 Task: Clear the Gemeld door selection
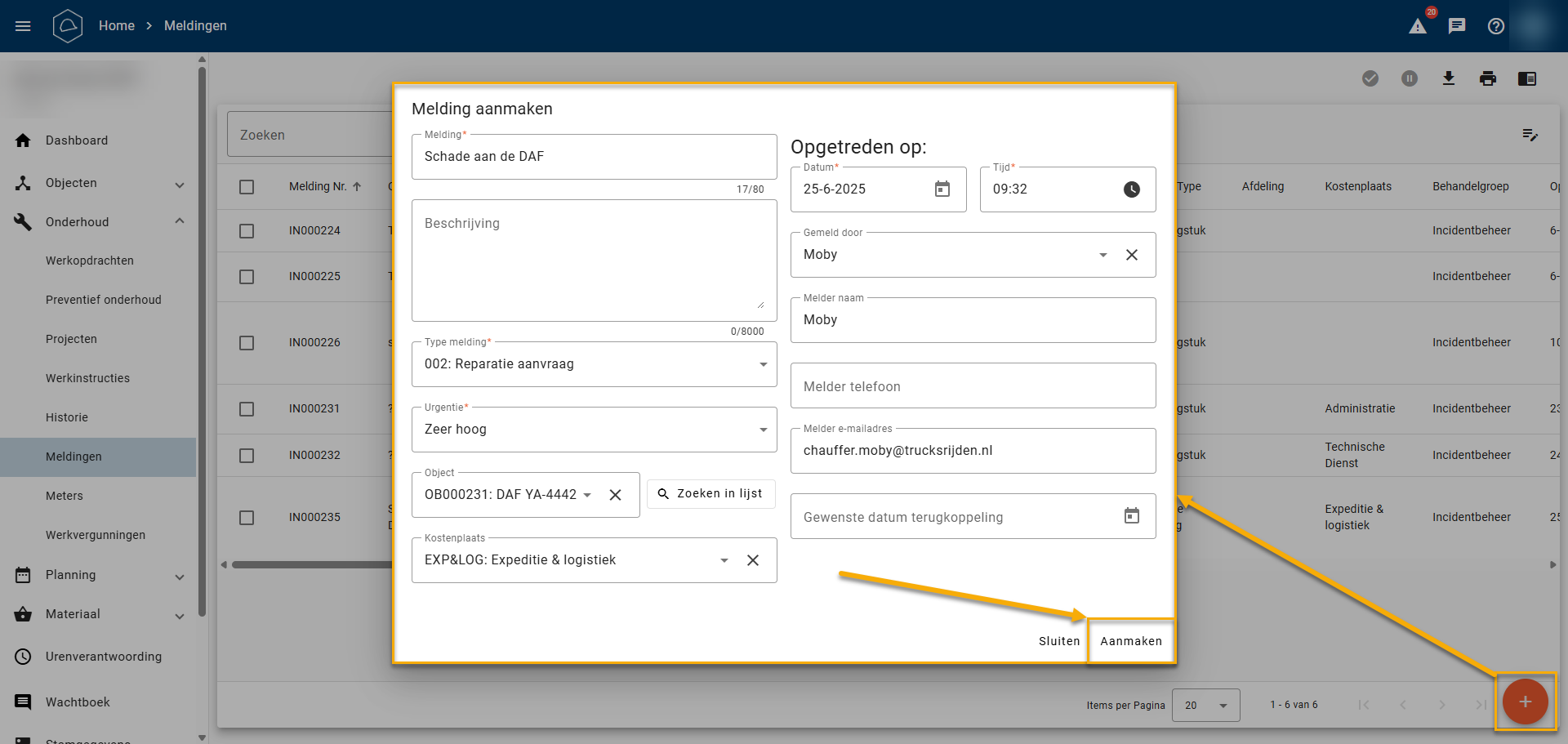coord(1131,255)
